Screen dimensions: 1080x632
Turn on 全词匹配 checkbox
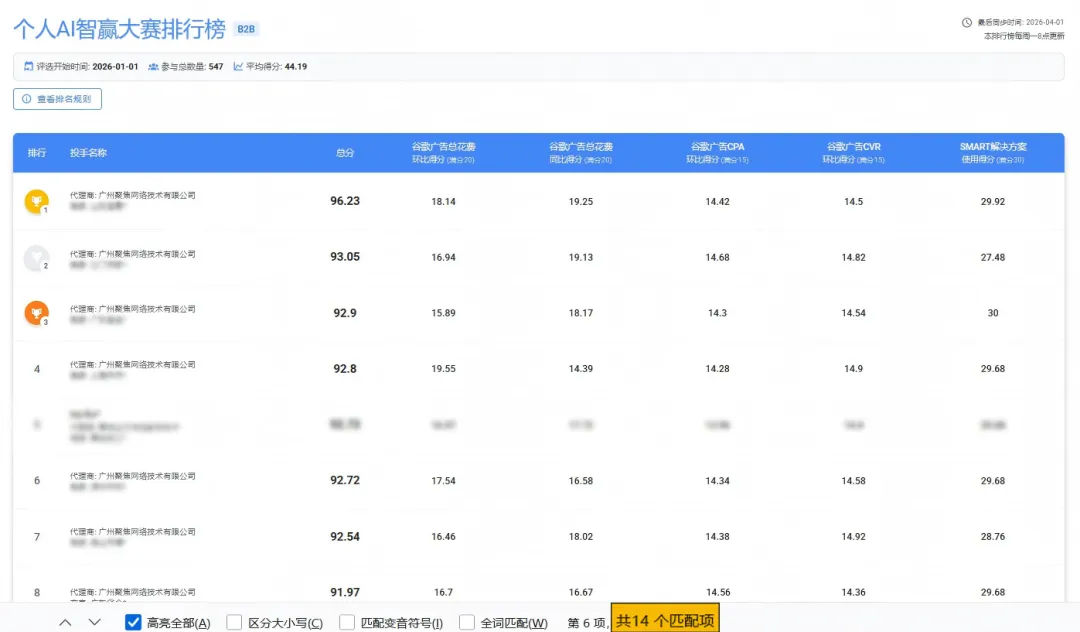pyautogui.click(x=467, y=623)
